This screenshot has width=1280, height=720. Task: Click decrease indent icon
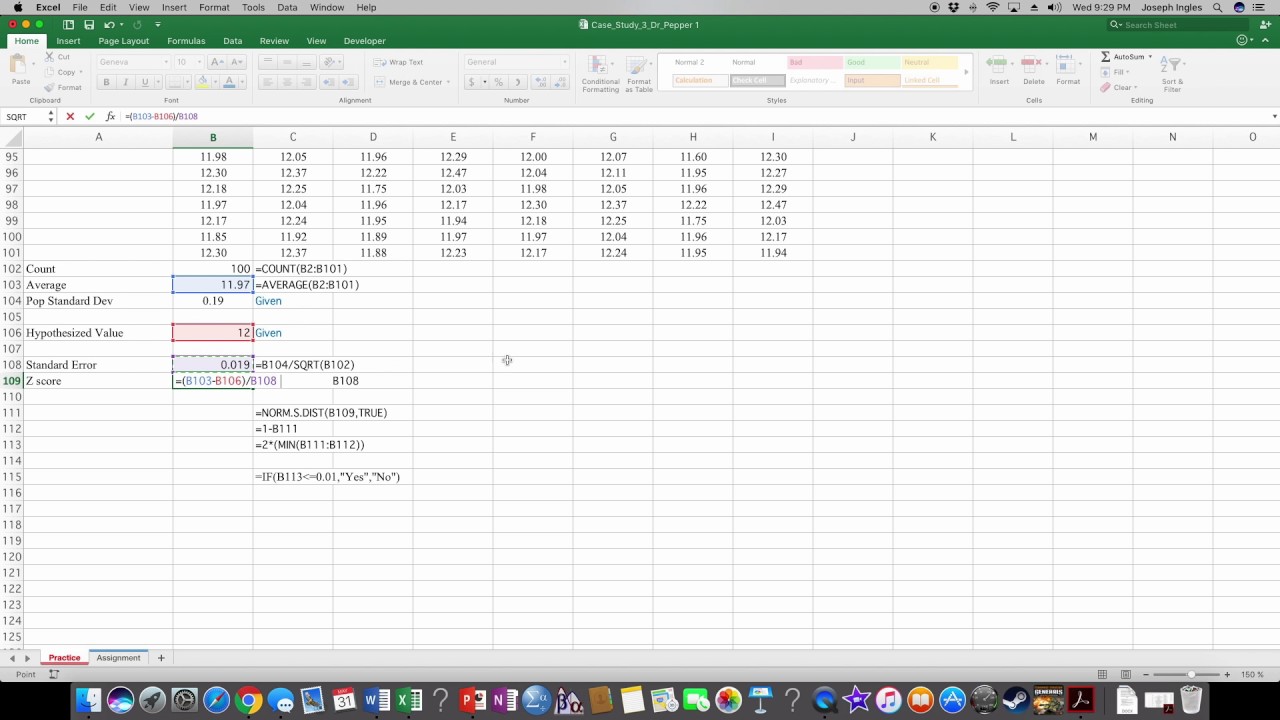[x=329, y=82]
